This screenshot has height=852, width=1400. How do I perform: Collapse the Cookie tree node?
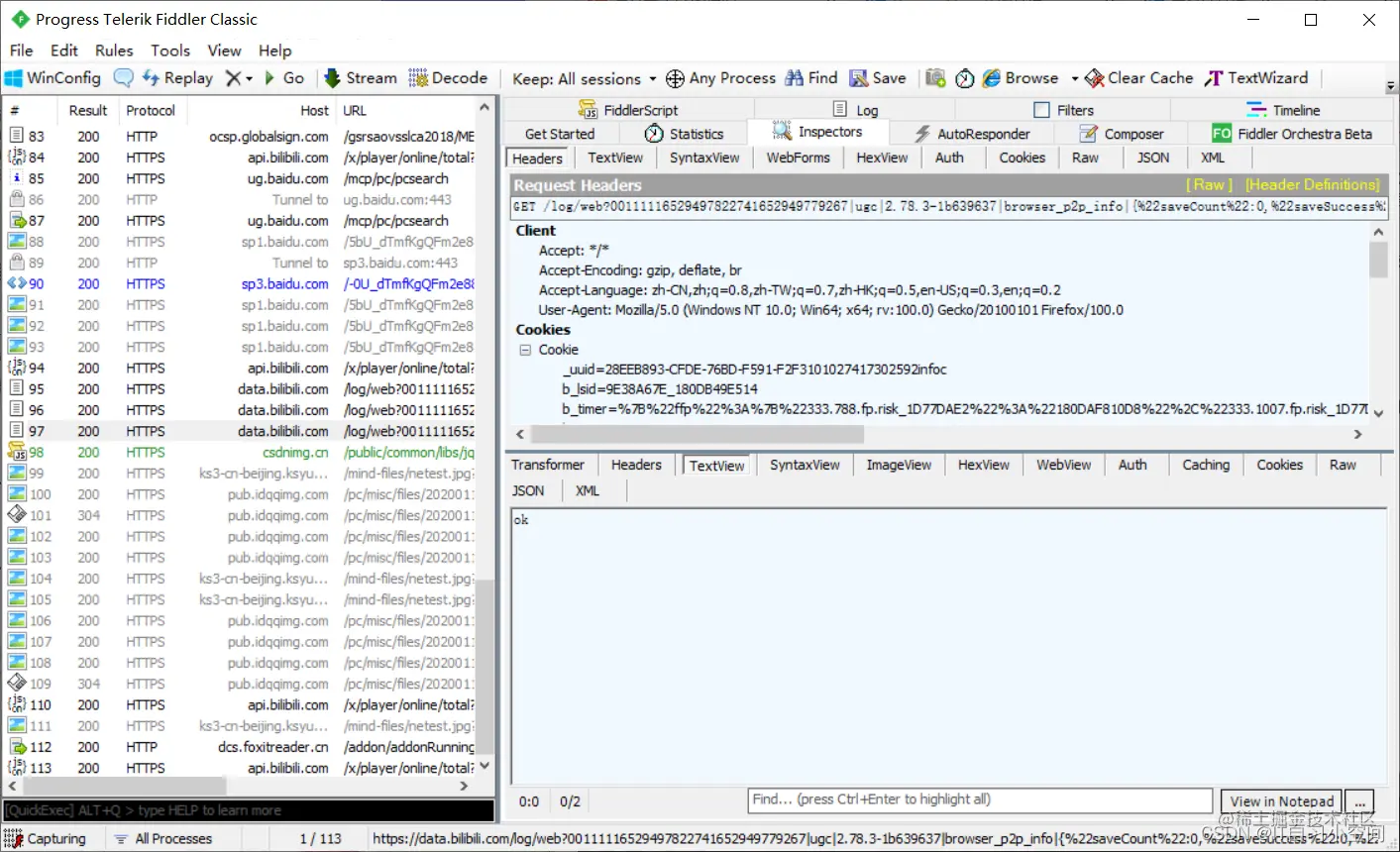(525, 350)
